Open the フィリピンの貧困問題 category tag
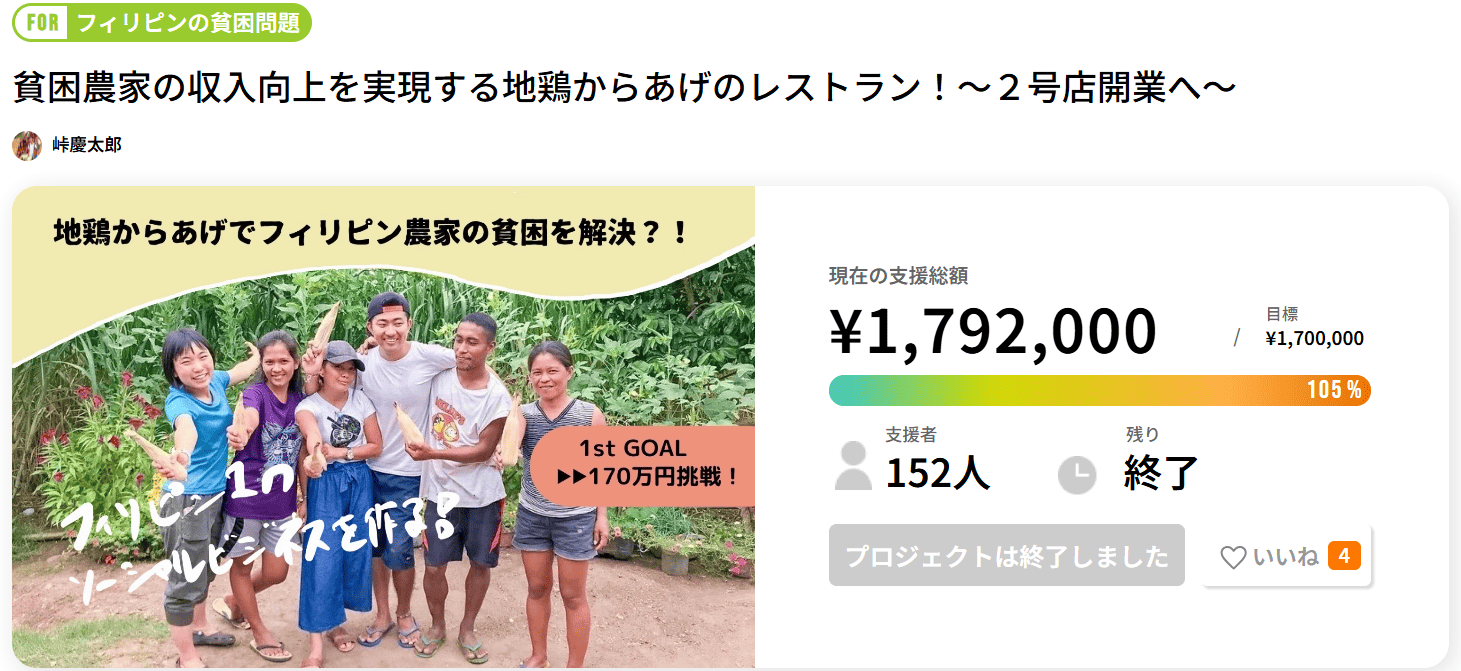The image size is (1461, 671). [188, 23]
